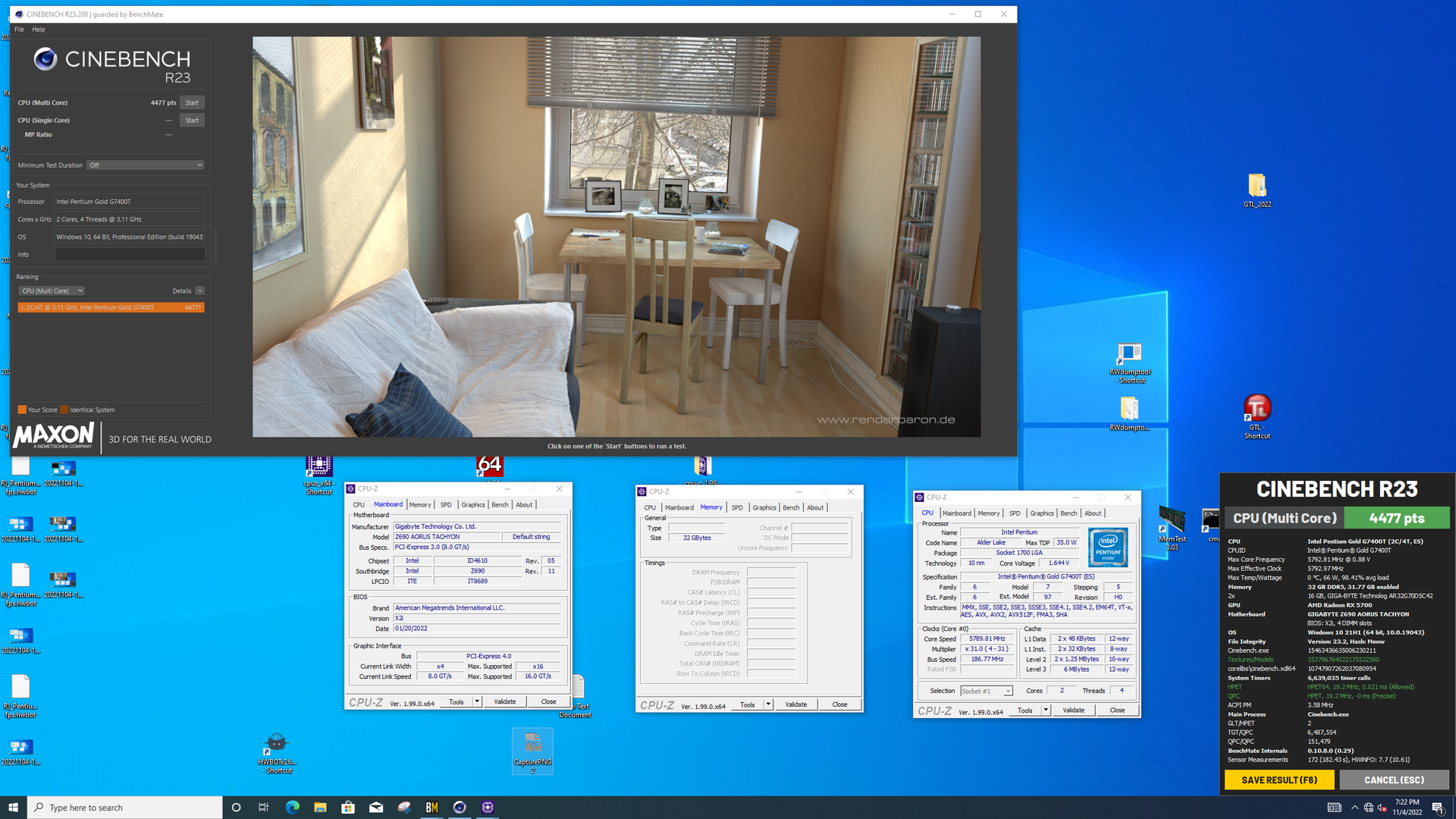
Task: Select the RWdumpto... folder icon on desktop
Action: tap(1129, 413)
